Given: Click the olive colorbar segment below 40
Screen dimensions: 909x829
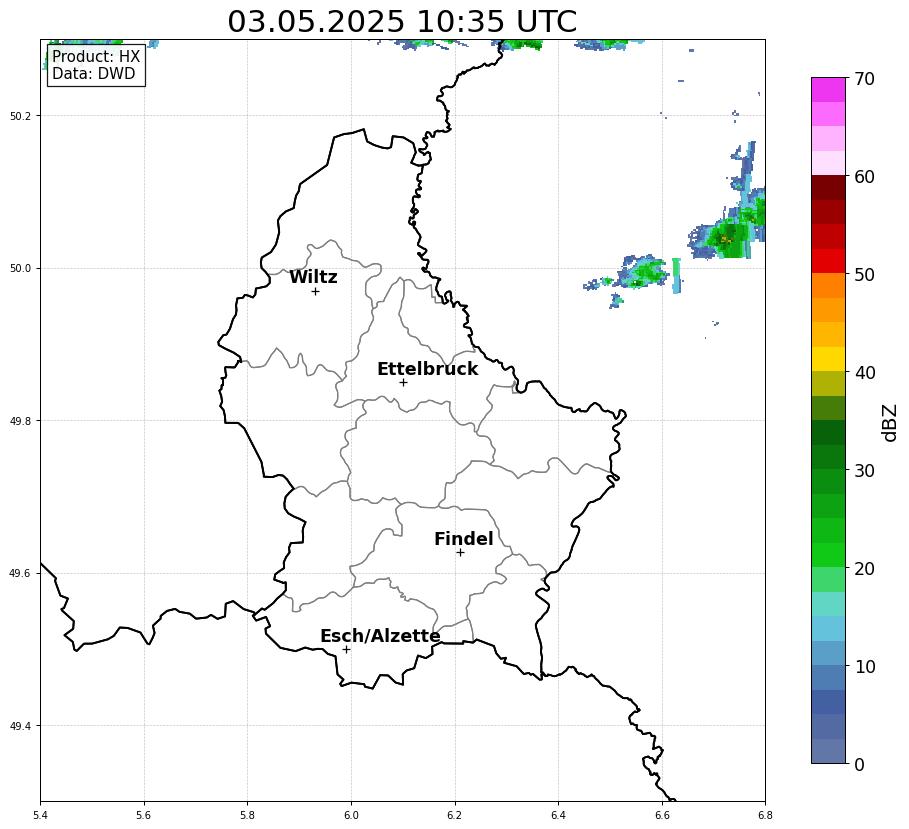Looking at the screenshot, I should (x=828, y=383).
